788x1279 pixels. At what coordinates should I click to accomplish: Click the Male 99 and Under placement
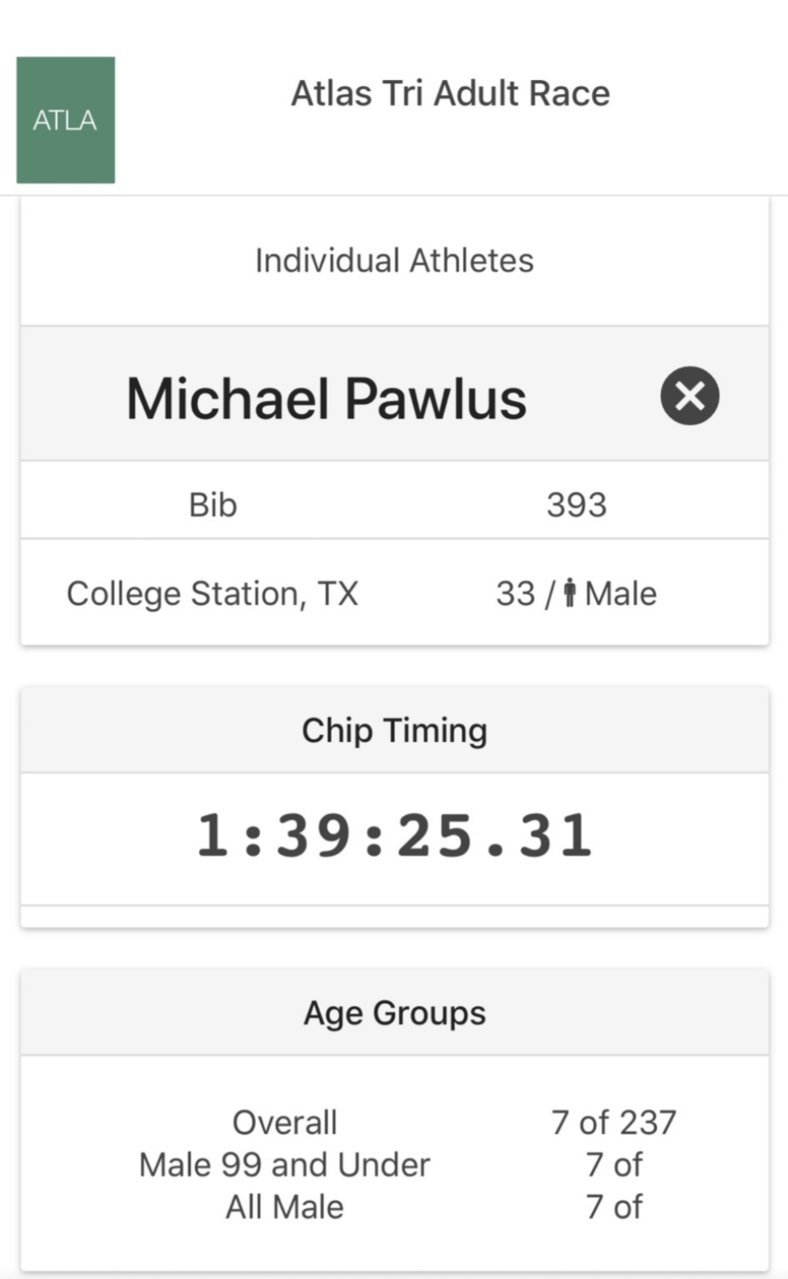coord(614,1164)
